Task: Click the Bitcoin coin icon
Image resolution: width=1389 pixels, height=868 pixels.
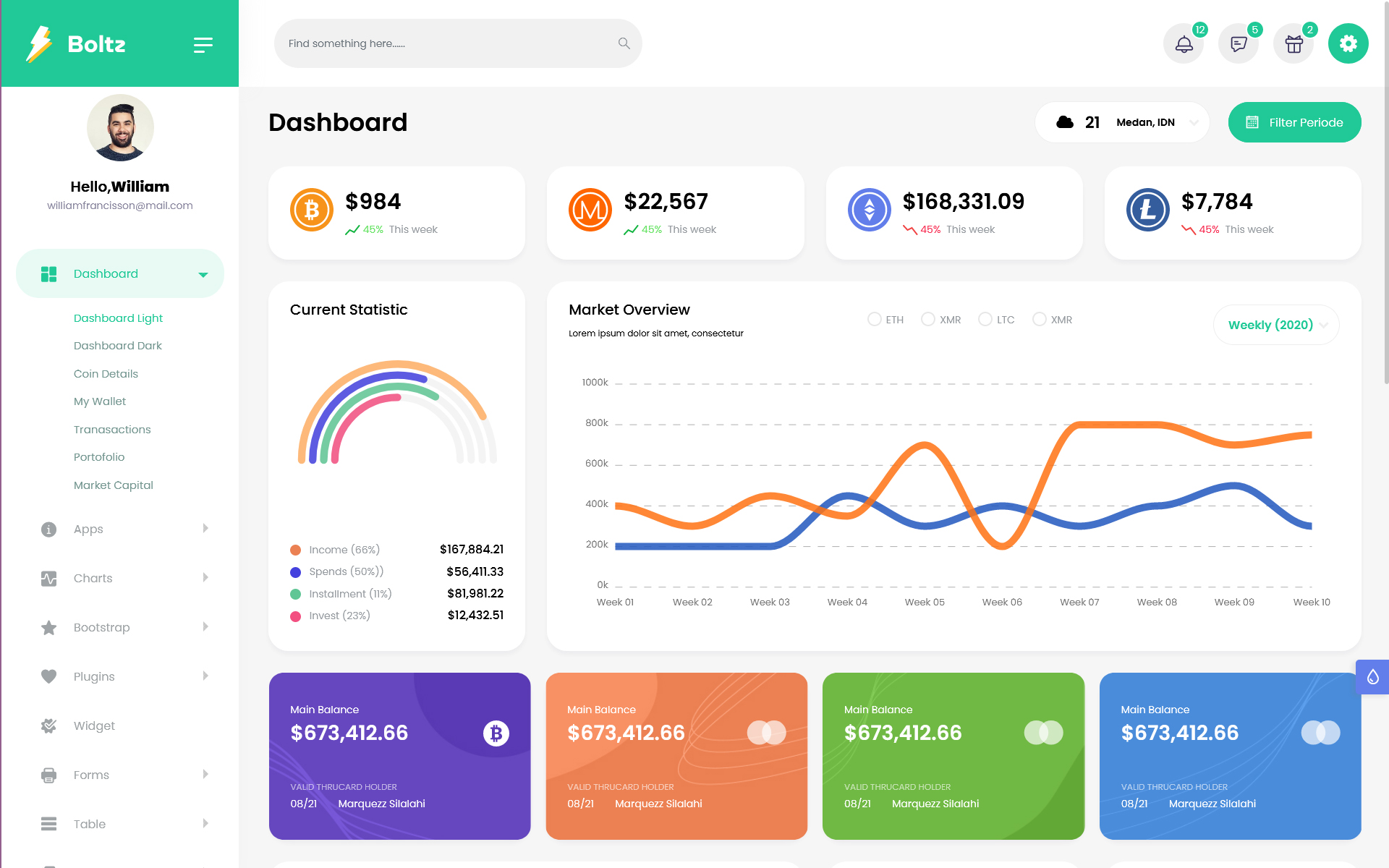Action: click(x=312, y=210)
